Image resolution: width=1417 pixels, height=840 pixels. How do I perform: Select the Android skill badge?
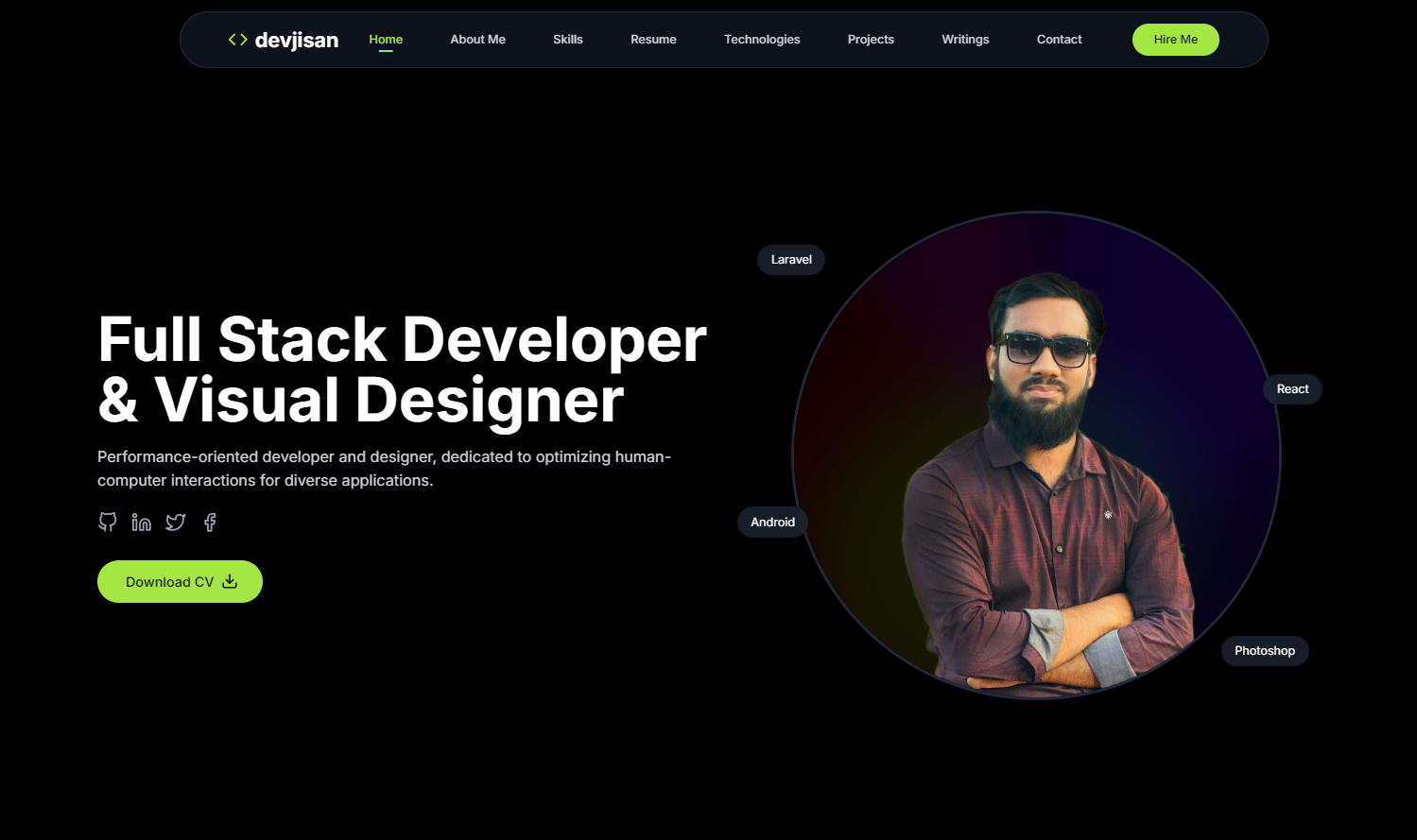click(771, 521)
